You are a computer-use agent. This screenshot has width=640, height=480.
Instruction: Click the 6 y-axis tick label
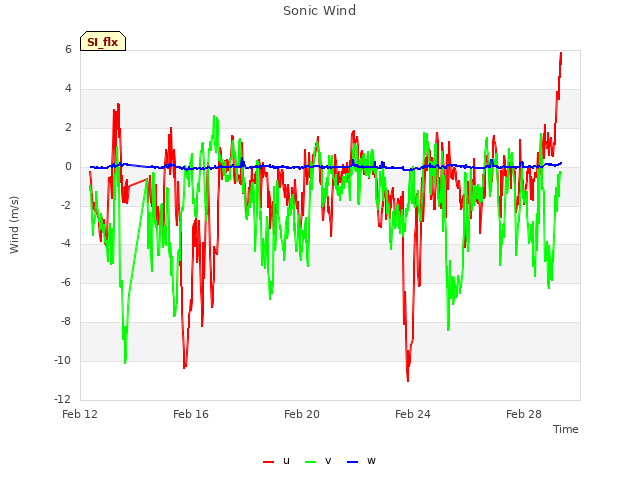pos(68,49)
